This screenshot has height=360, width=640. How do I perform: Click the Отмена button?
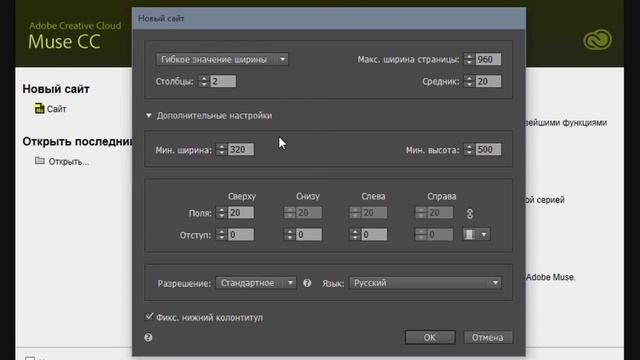(488, 338)
